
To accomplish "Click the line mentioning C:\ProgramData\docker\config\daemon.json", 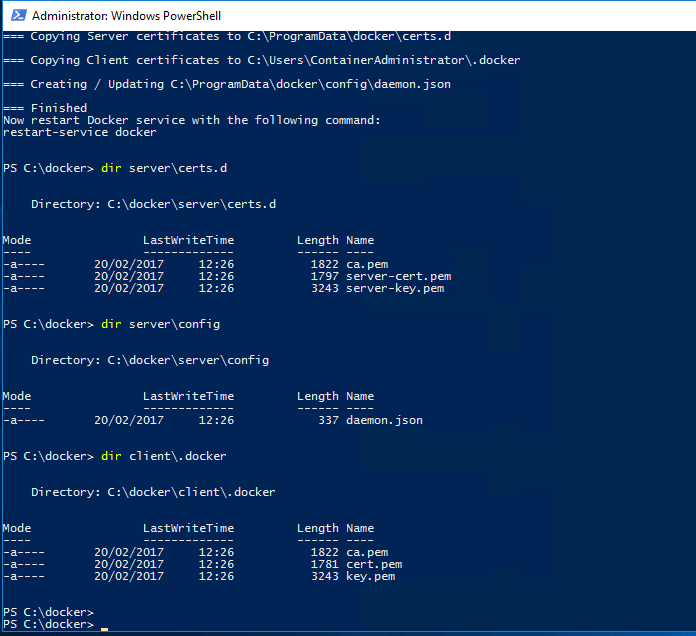I will (x=226, y=84).
